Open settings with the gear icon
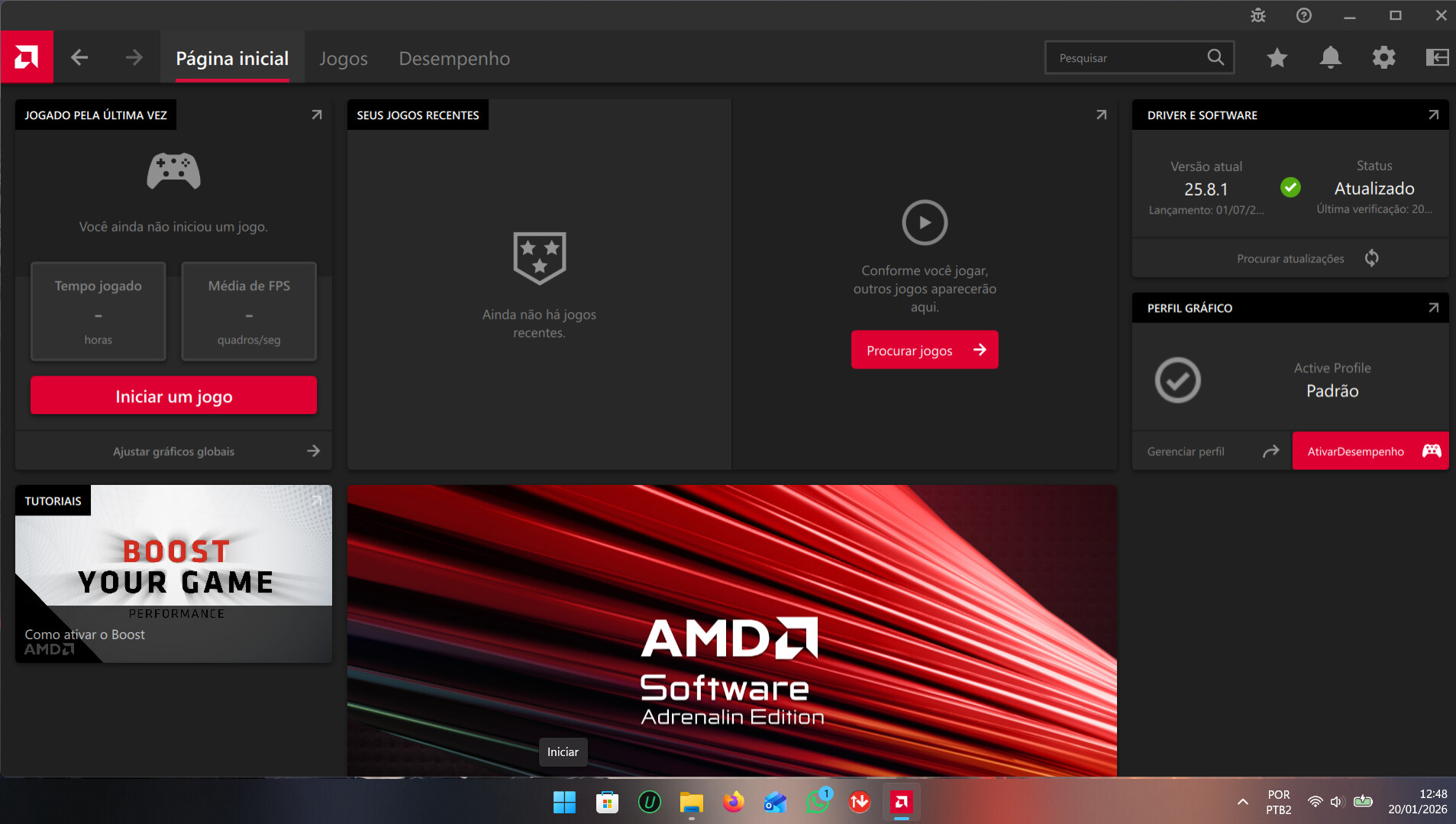Viewport: 1456px width, 824px height. [1383, 57]
